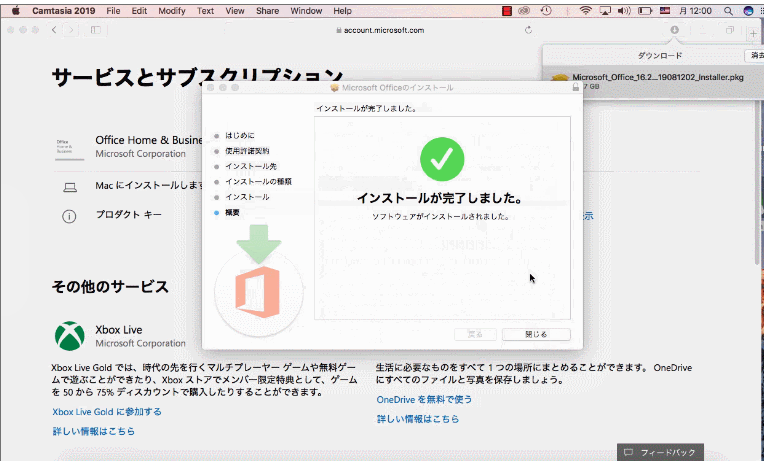Click the green checkmark success icon
This screenshot has width=764, height=461.
[442, 159]
